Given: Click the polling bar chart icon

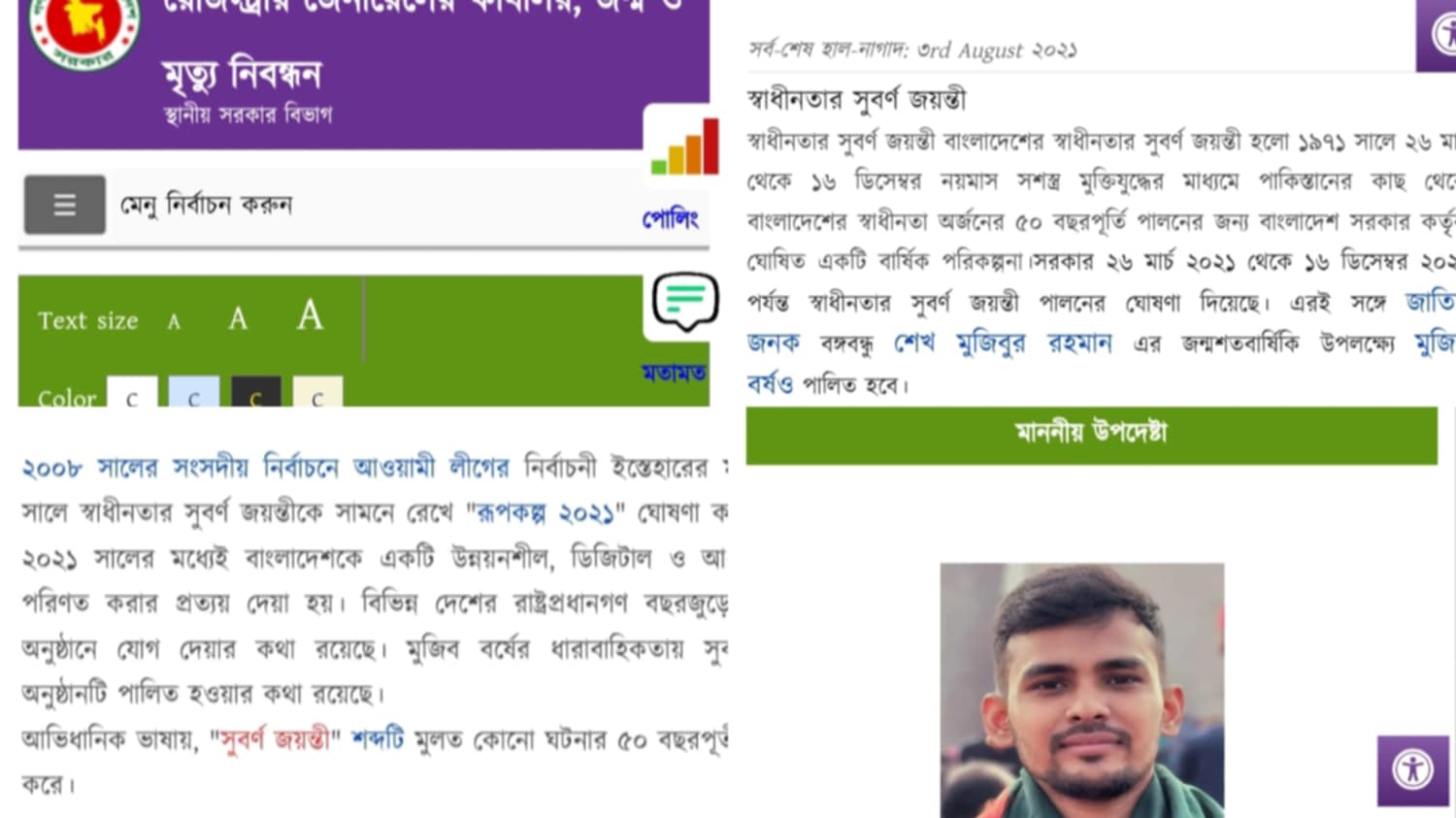Looking at the screenshot, I should (x=685, y=147).
